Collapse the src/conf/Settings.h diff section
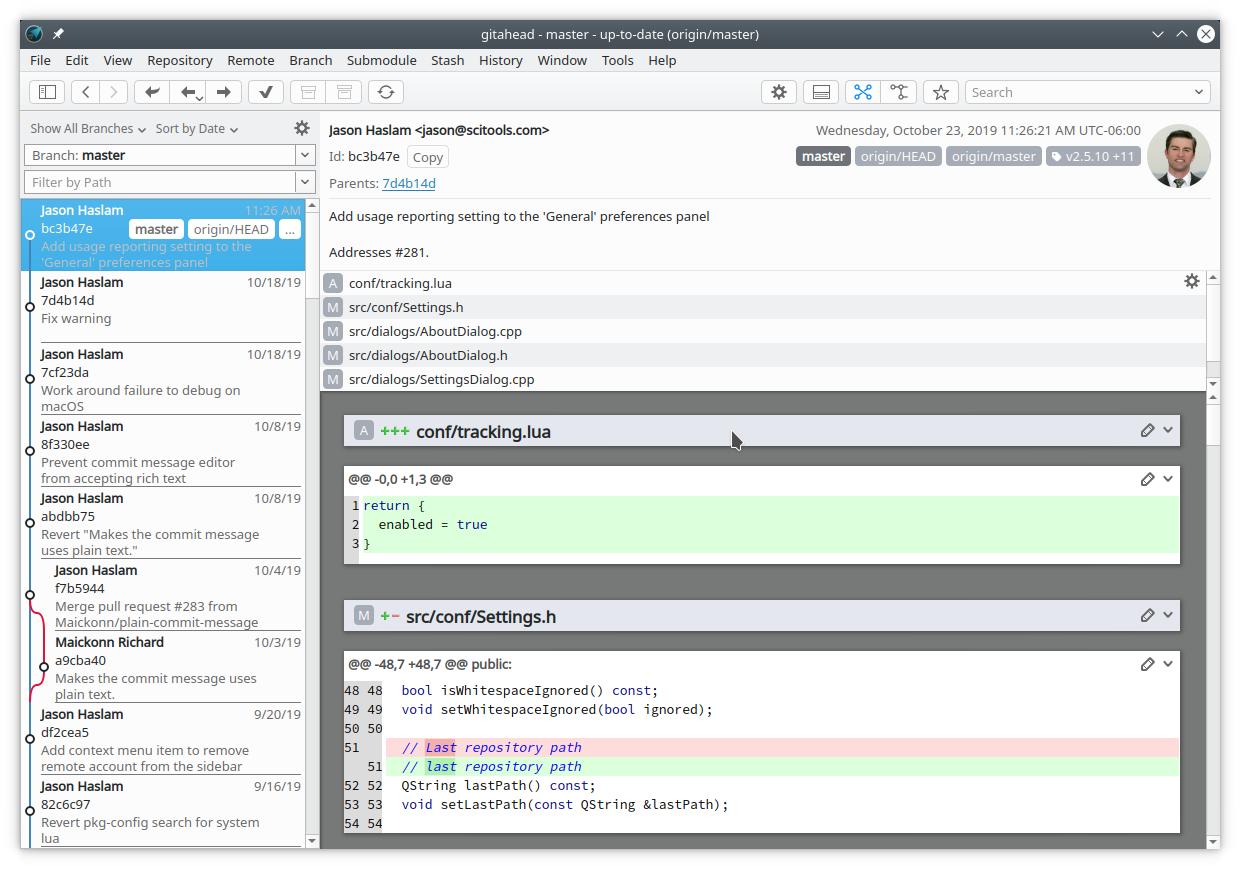Viewport: 1240px width, 869px height. point(1167,616)
